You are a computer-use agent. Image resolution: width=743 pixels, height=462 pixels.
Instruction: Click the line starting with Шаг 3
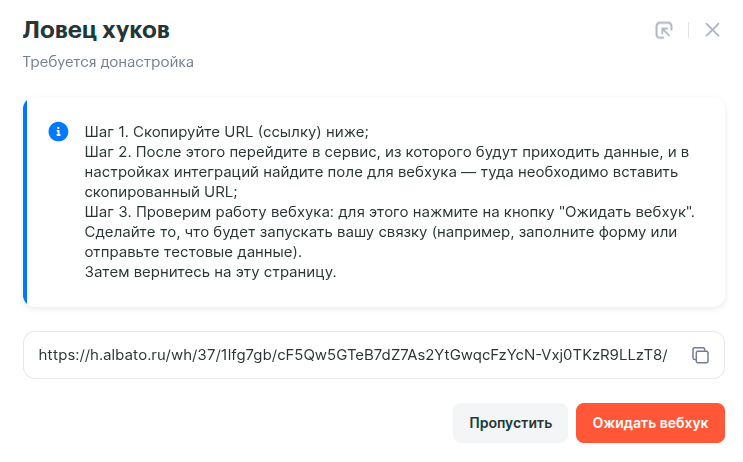388,212
